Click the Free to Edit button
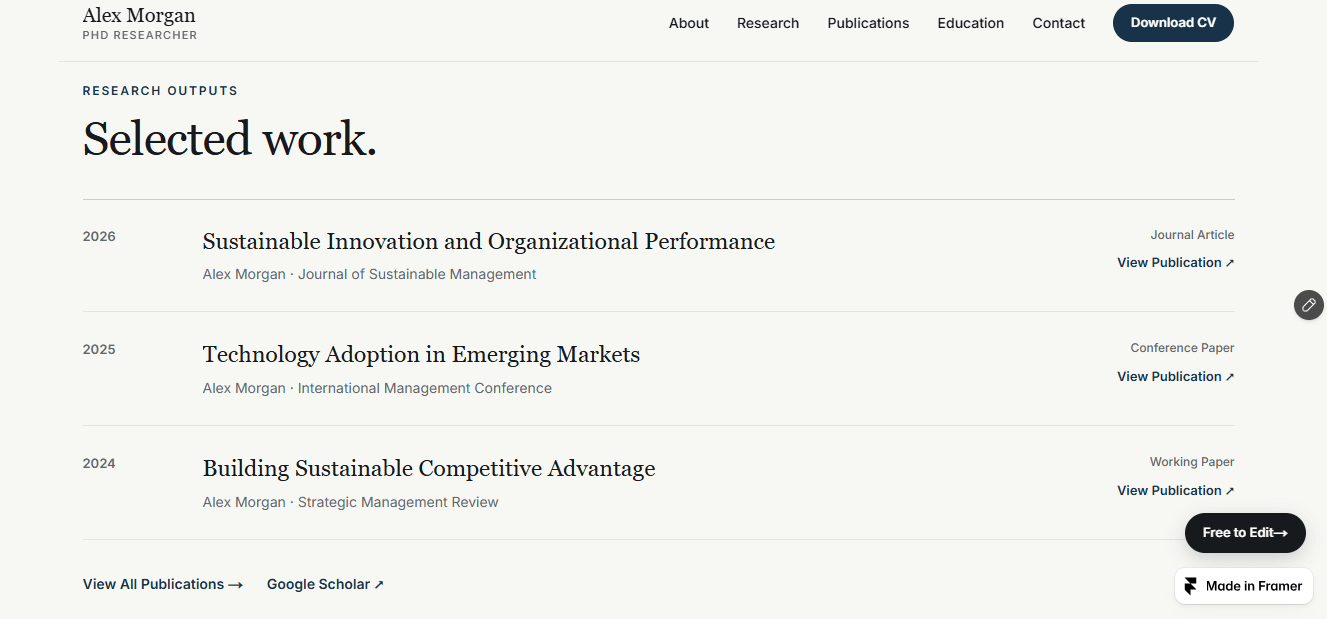This screenshot has height=619, width=1327. (1245, 533)
